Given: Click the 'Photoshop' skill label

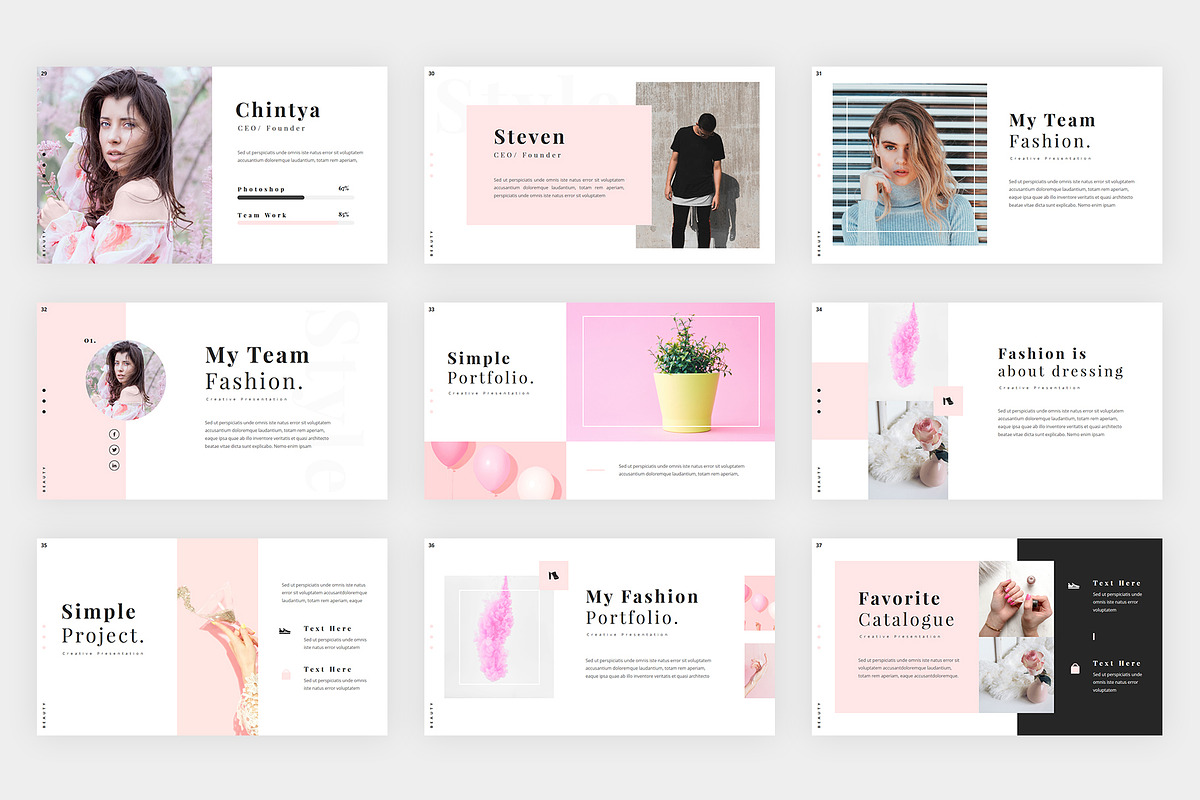Looking at the screenshot, I should pyautogui.click(x=261, y=189).
